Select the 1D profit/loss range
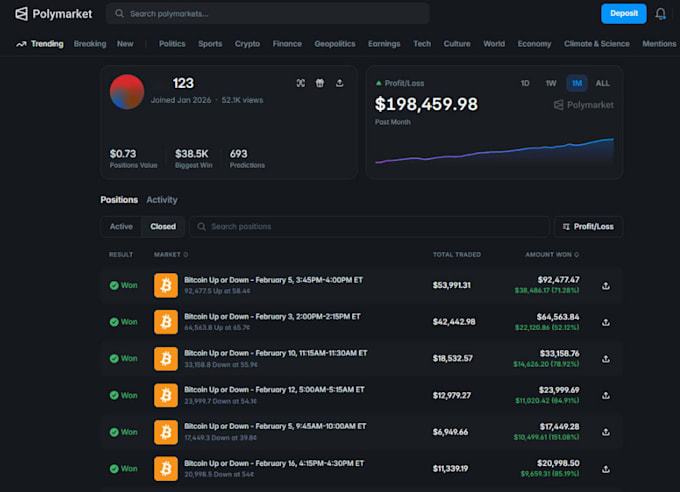Viewport: 680px width, 492px height. (x=525, y=83)
